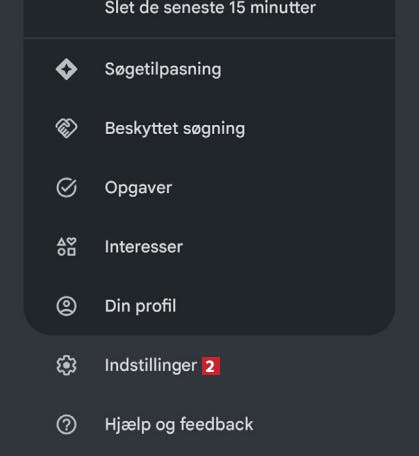This screenshot has width=419, height=456.
Task: Click the Beskyttet søgning handshake icon
Action: click(66, 128)
